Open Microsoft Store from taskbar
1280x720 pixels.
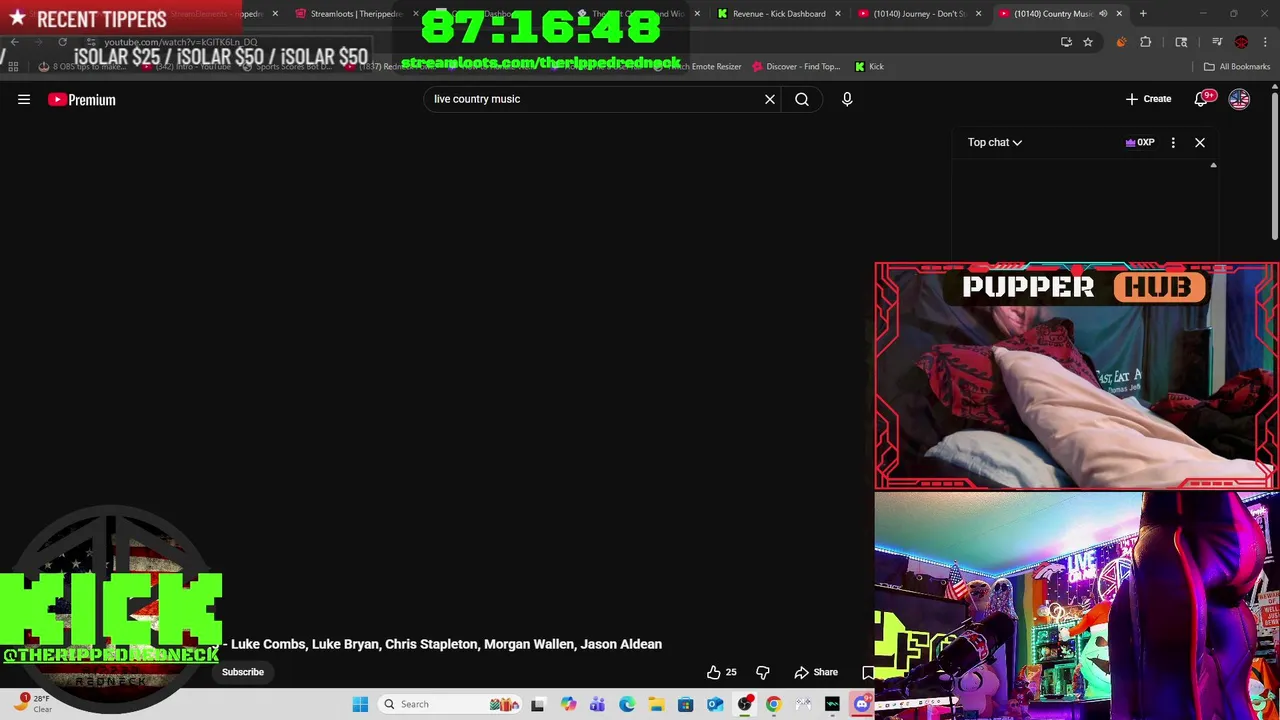pyautogui.click(x=685, y=704)
